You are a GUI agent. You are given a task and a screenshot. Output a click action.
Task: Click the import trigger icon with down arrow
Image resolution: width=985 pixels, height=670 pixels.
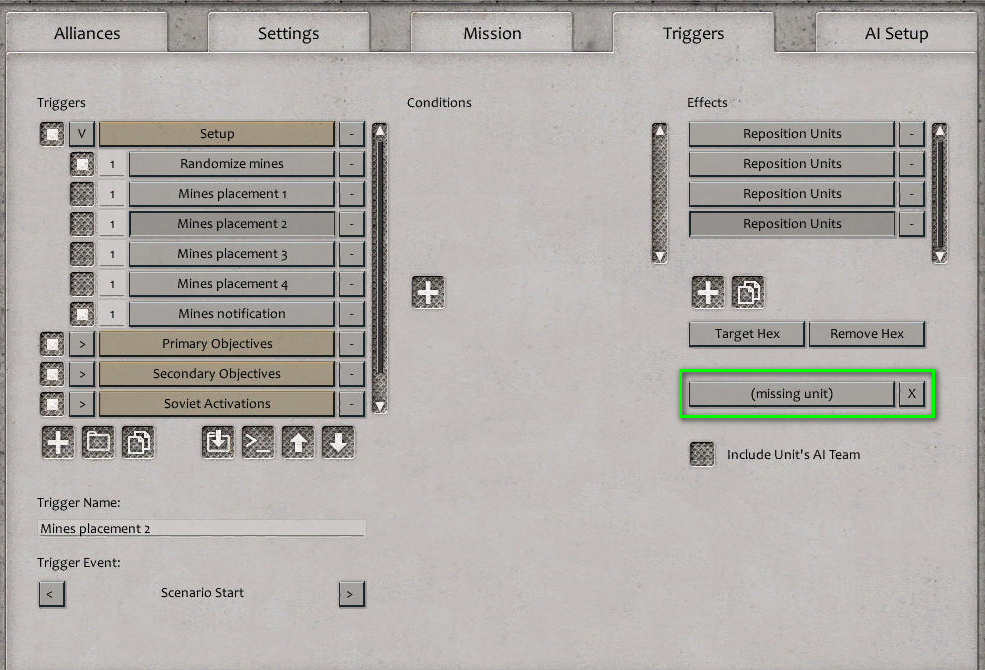coord(218,442)
